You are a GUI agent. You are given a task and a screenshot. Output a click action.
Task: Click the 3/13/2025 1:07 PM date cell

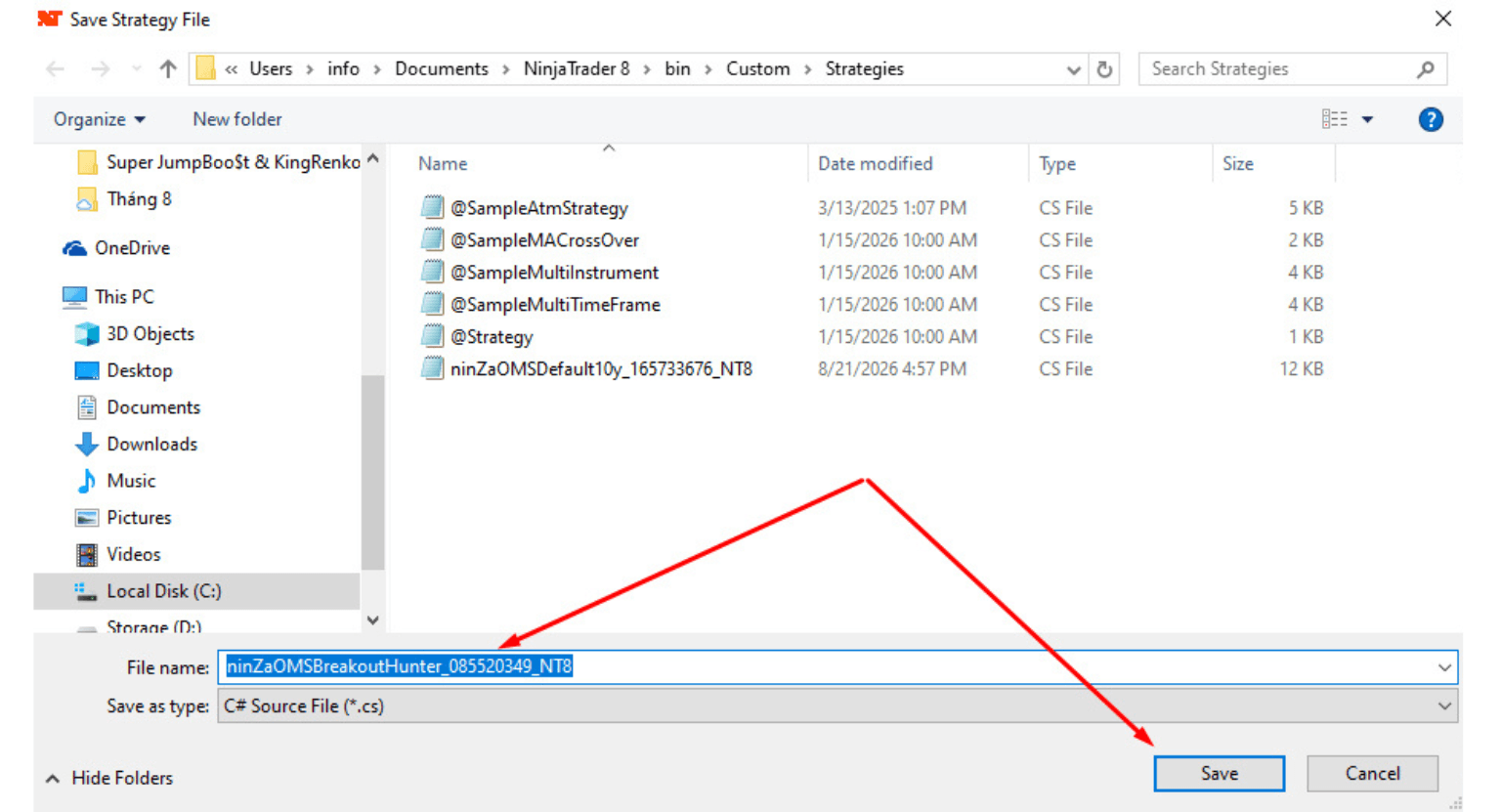click(892, 208)
